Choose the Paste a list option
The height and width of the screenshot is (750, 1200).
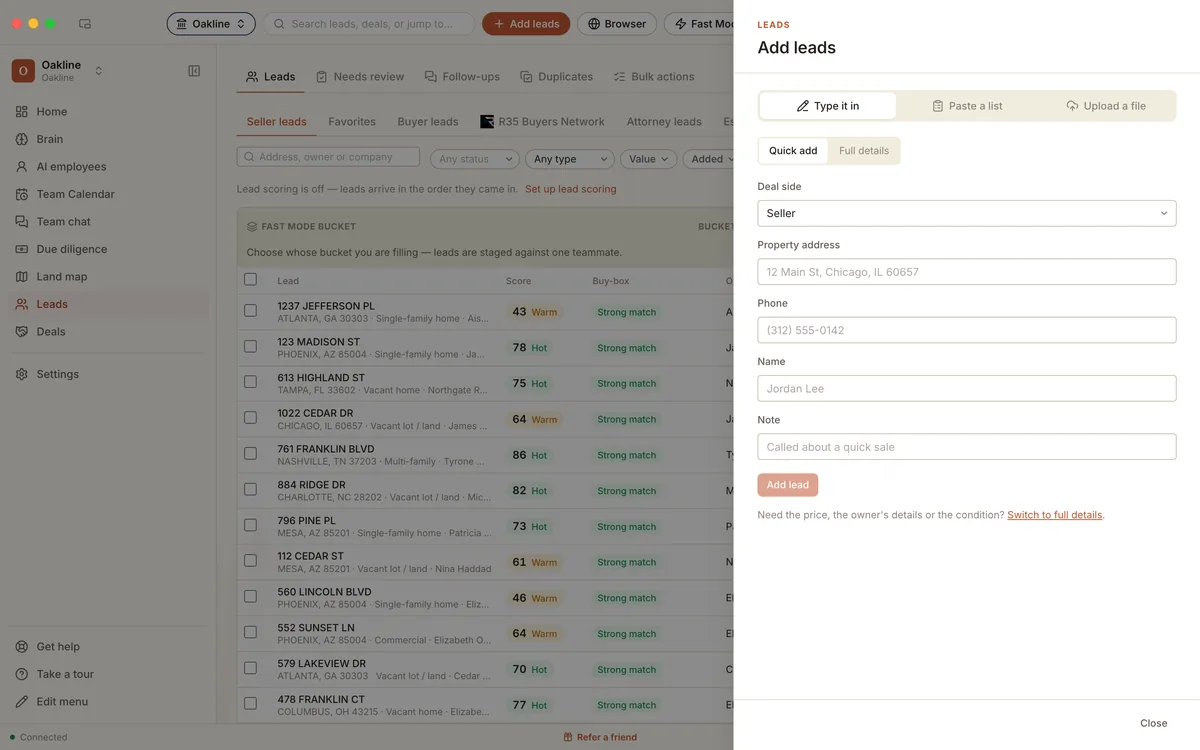(967, 106)
